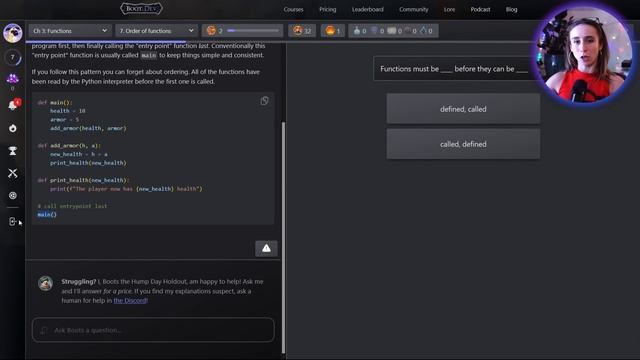Click the XP progress bar next to level 2
The width and height of the screenshot is (640, 360).
(x=253, y=31)
